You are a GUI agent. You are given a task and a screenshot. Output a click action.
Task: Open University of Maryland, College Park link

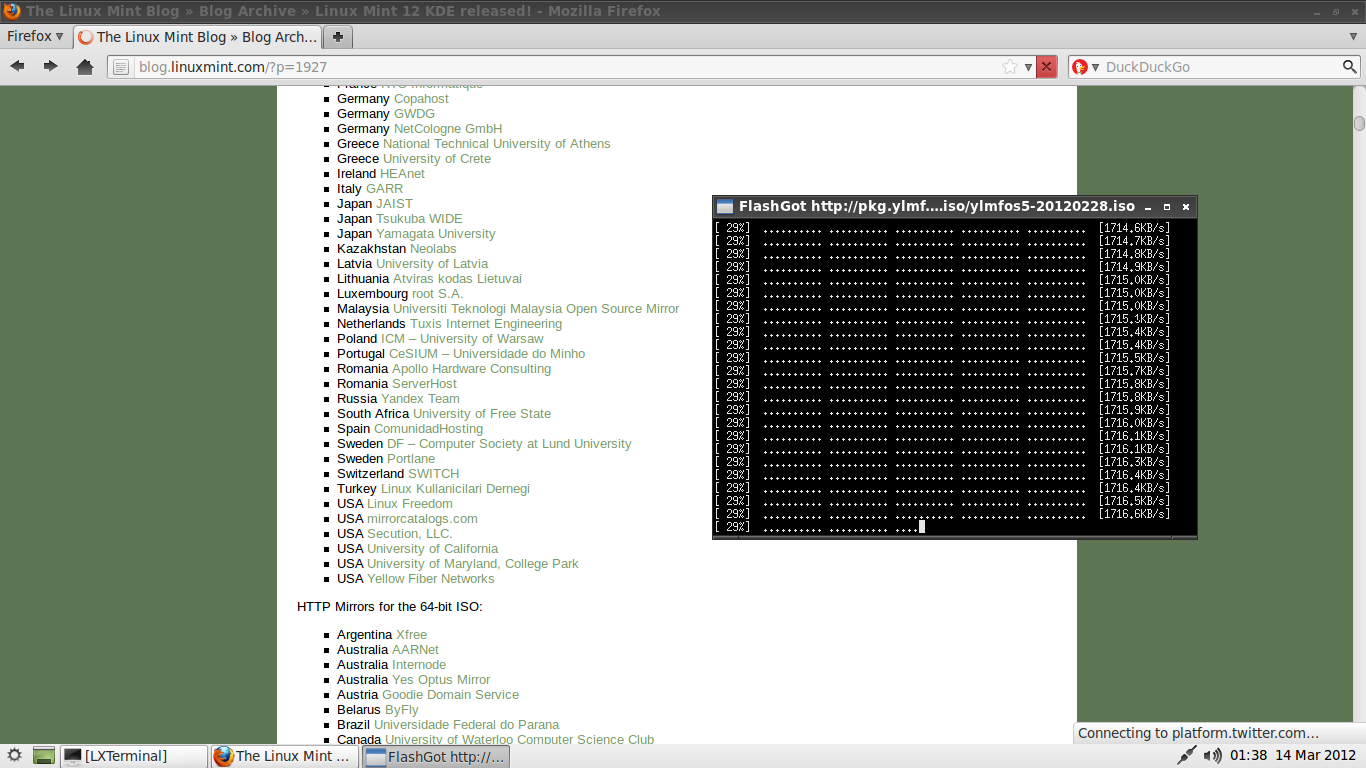pos(473,563)
